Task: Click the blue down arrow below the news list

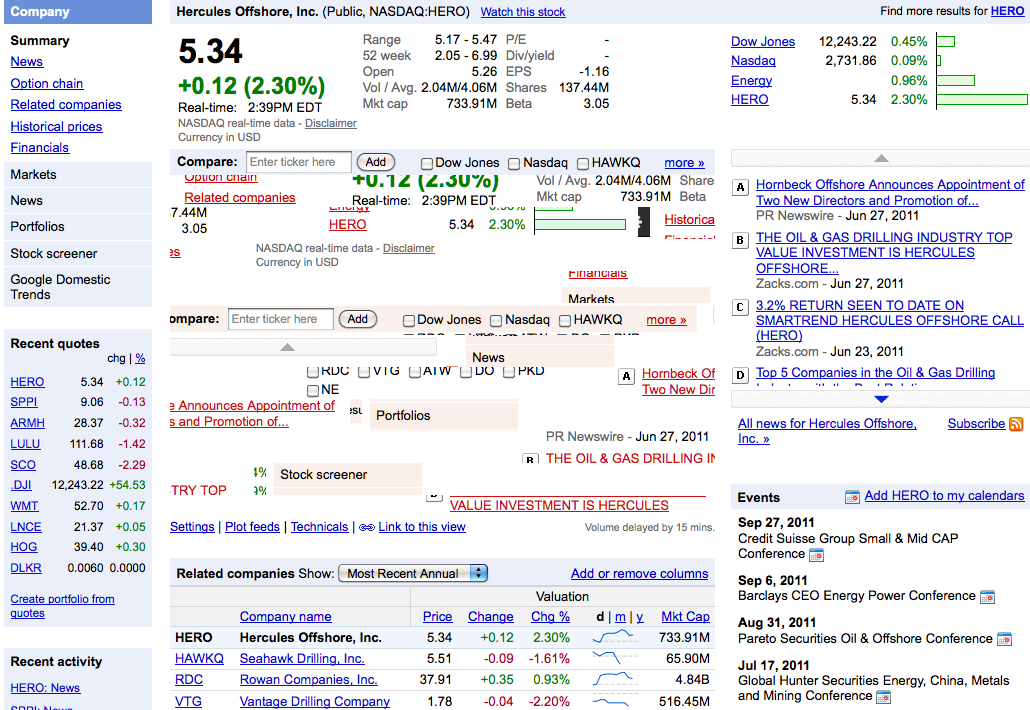Action: click(x=882, y=399)
